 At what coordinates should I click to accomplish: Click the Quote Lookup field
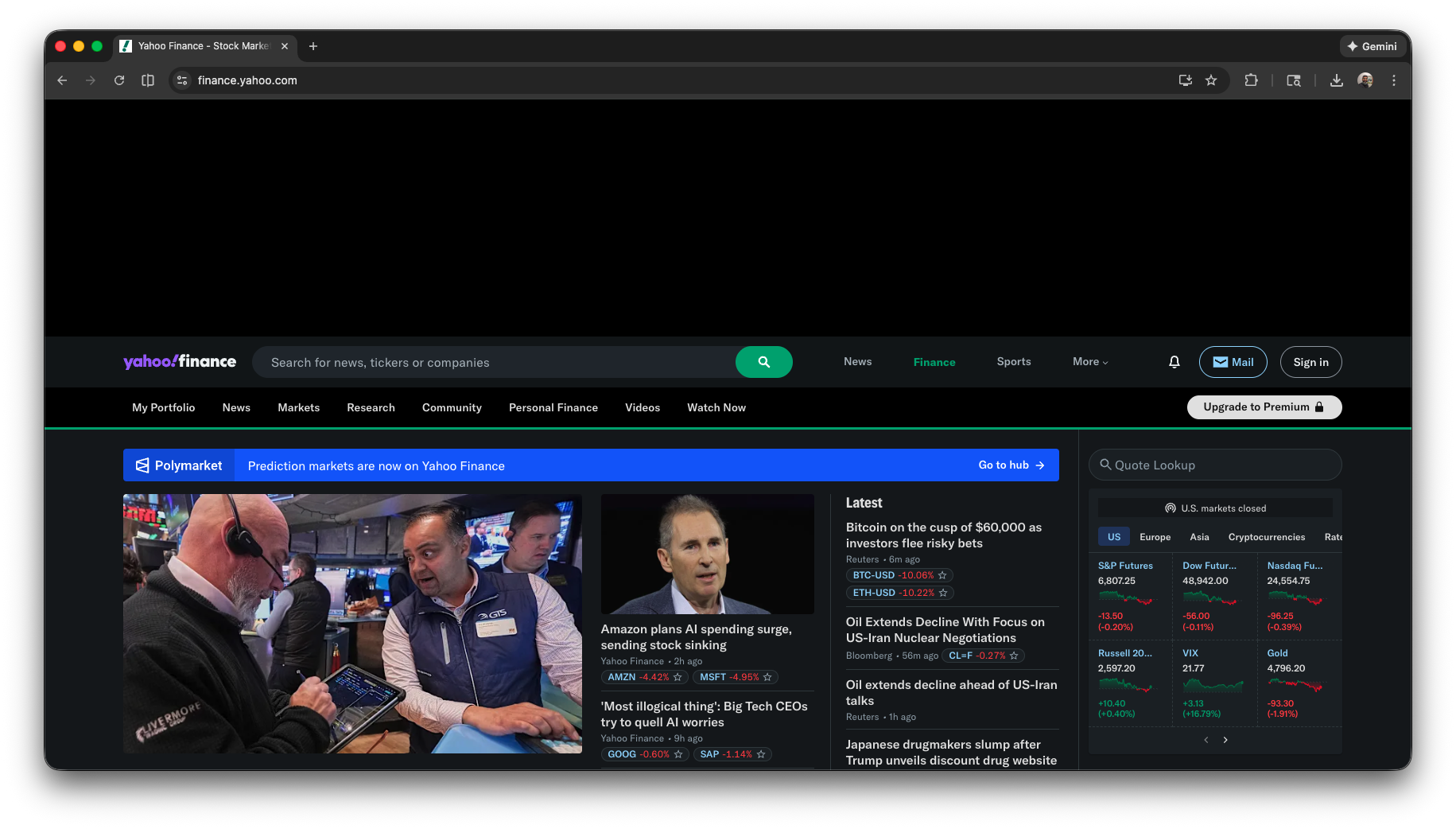1215,465
